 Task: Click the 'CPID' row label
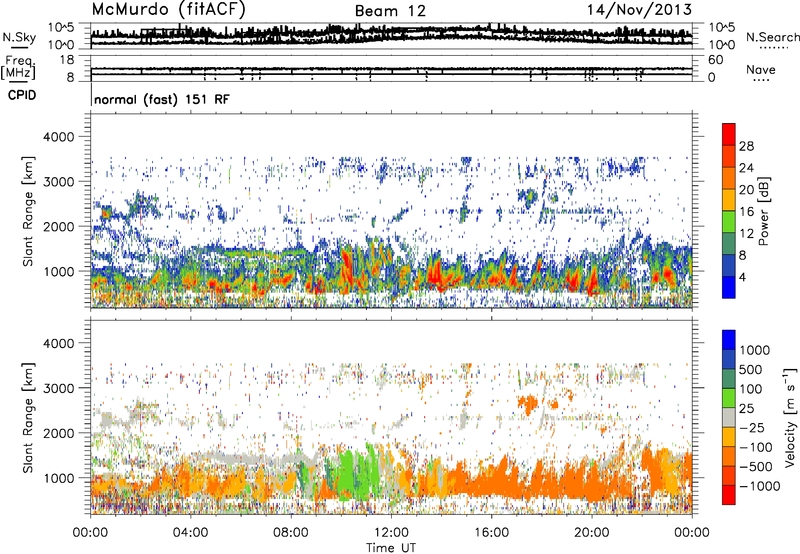coord(22,95)
